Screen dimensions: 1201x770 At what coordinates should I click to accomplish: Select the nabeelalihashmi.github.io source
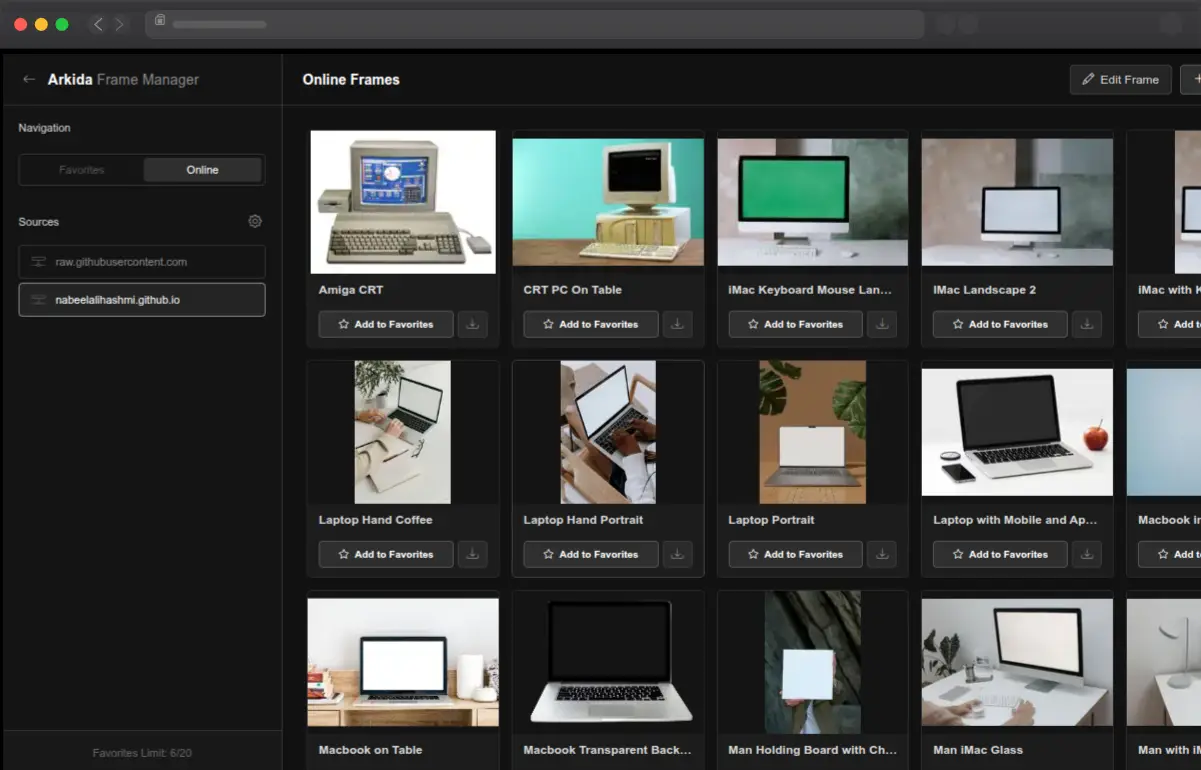(142, 300)
